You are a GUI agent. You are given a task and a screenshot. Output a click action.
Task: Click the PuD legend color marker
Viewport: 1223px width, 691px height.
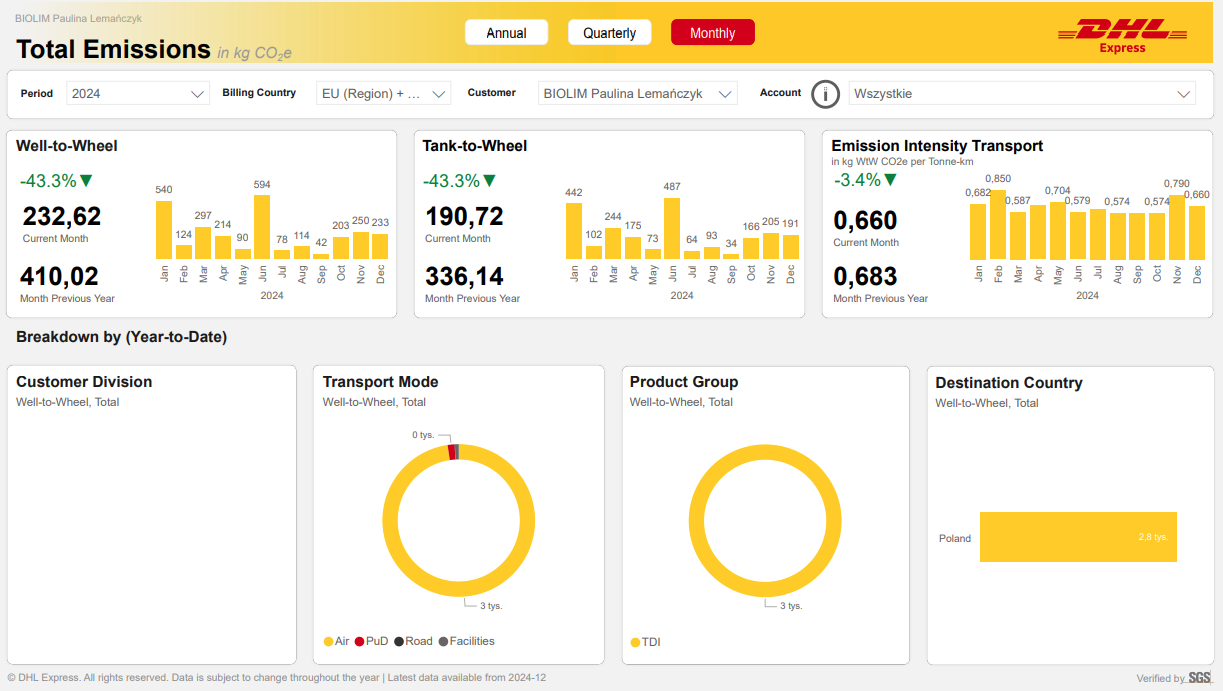click(x=360, y=642)
